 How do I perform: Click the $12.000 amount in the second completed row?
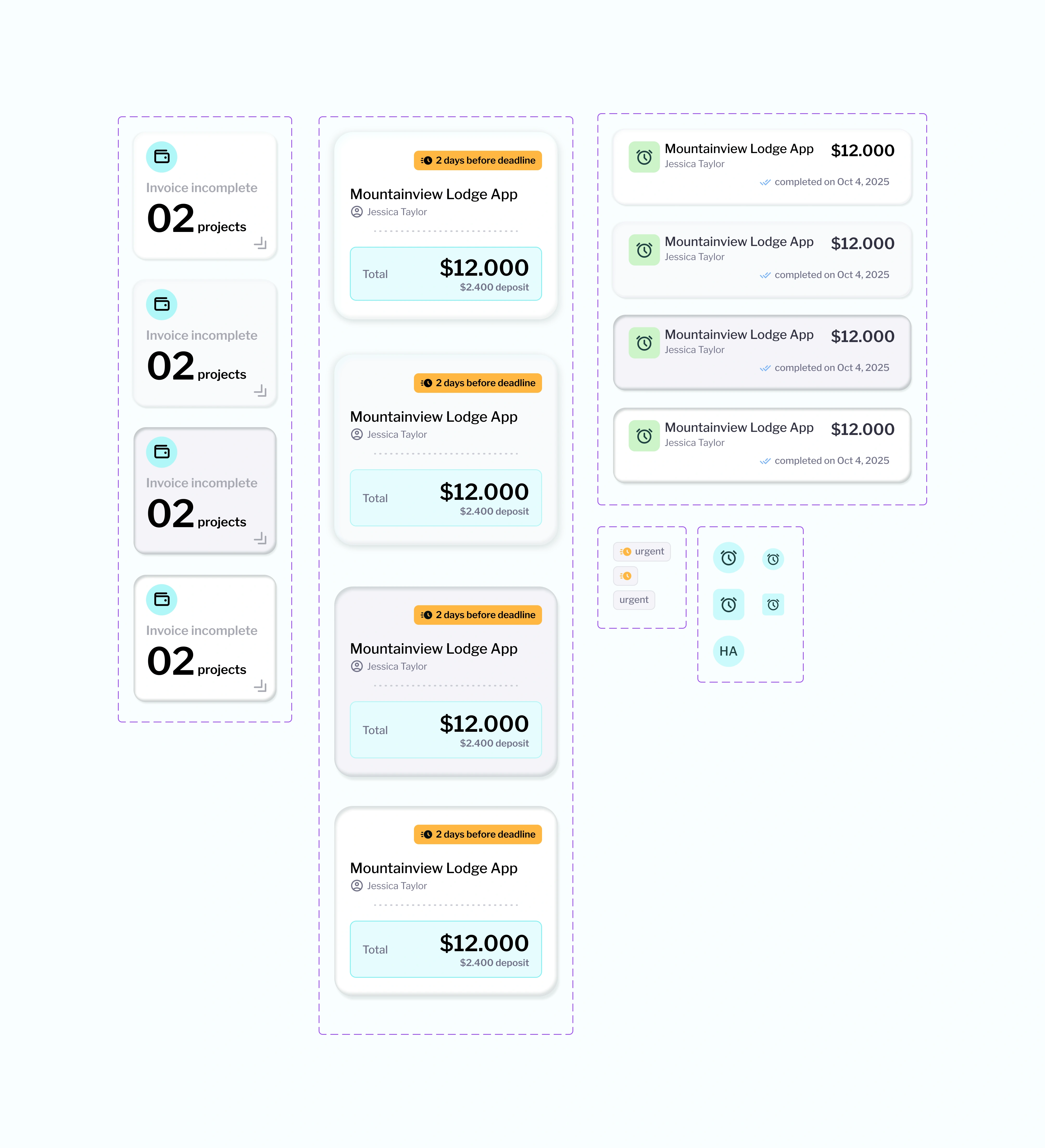coord(862,244)
